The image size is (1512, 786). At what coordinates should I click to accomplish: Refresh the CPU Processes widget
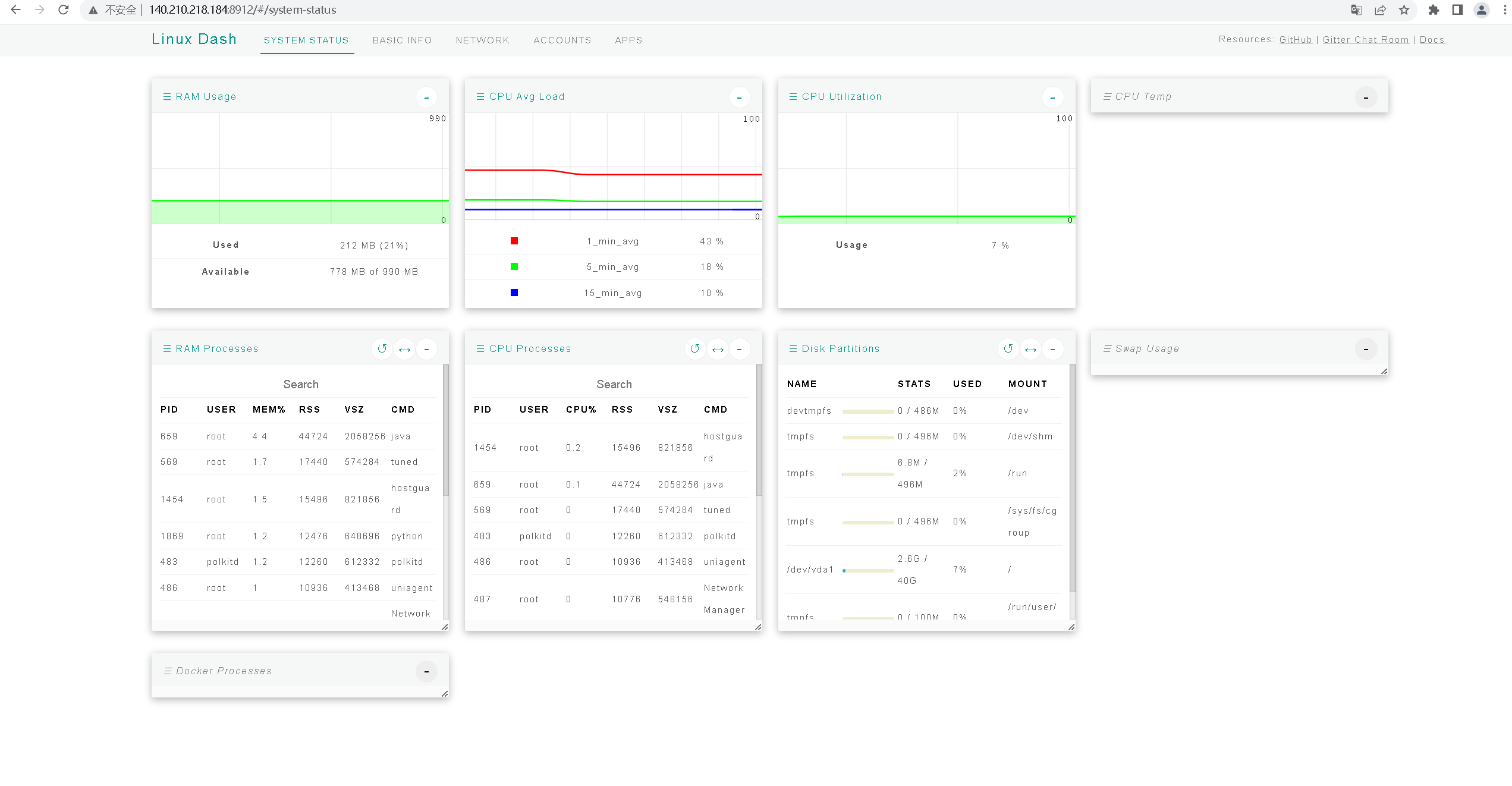point(695,349)
